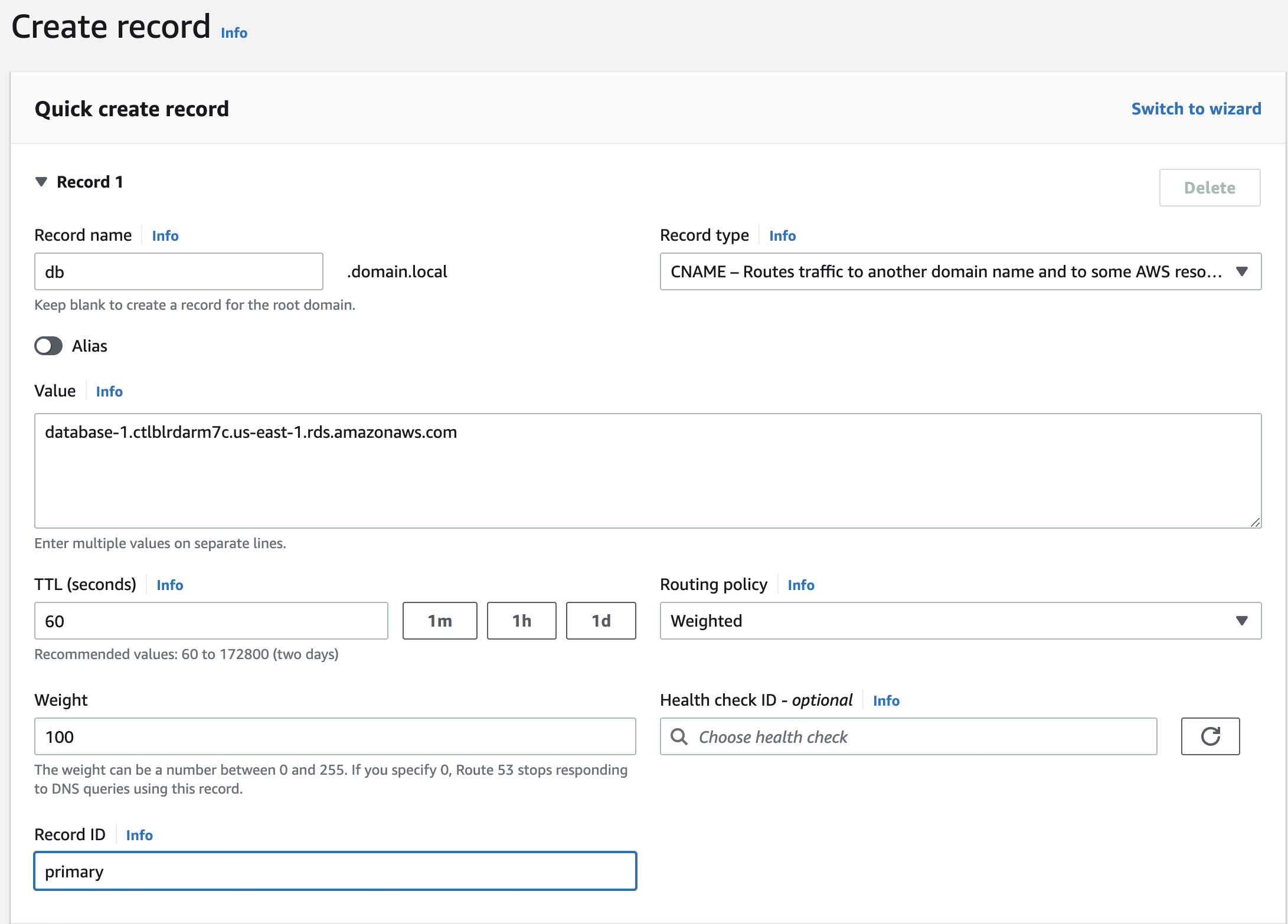Click Switch to wizard link
Screen dimensions: 1288x924
coord(1196,109)
